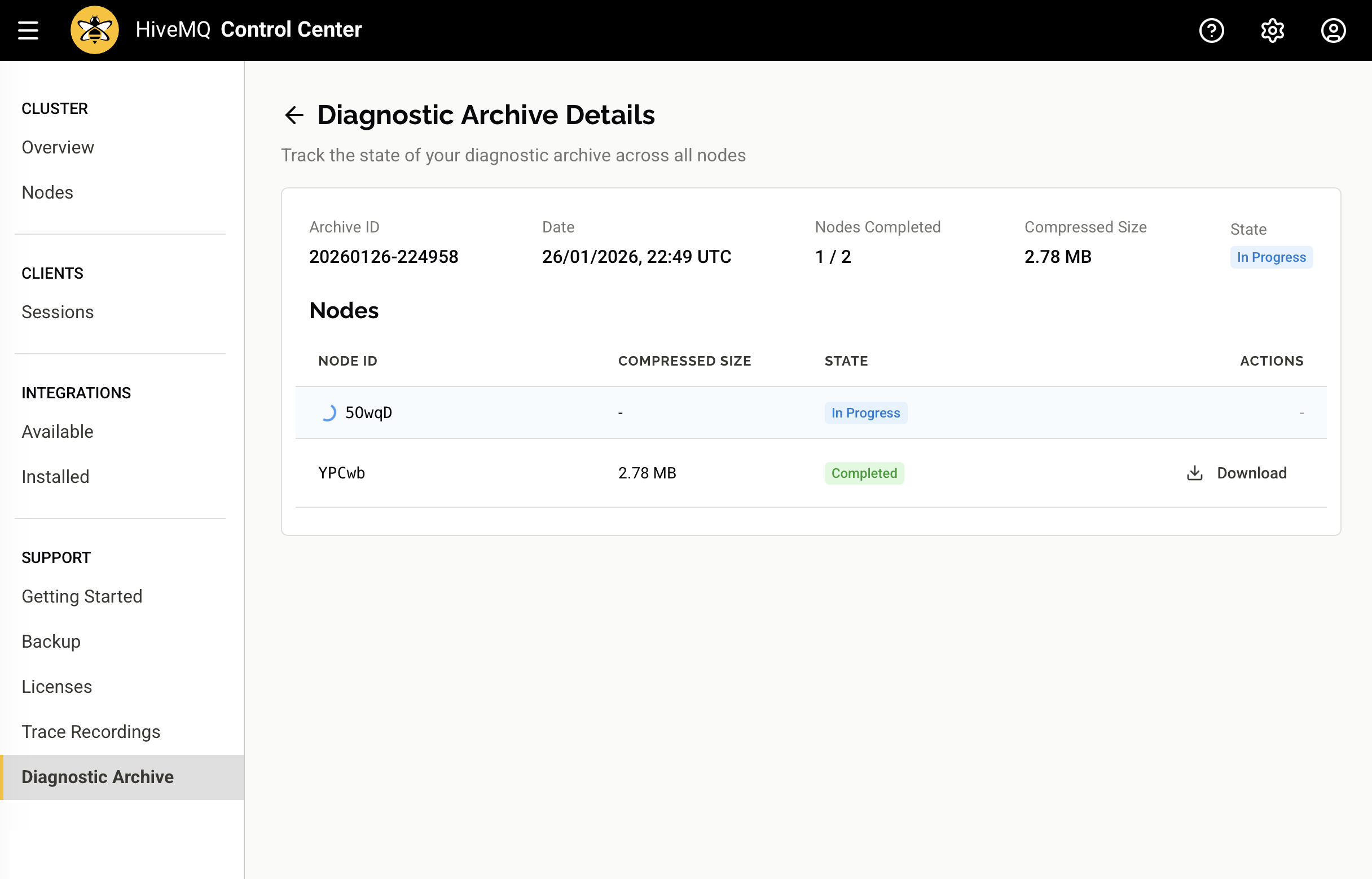
Task: Open the Nodes page
Action: click(x=47, y=192)
